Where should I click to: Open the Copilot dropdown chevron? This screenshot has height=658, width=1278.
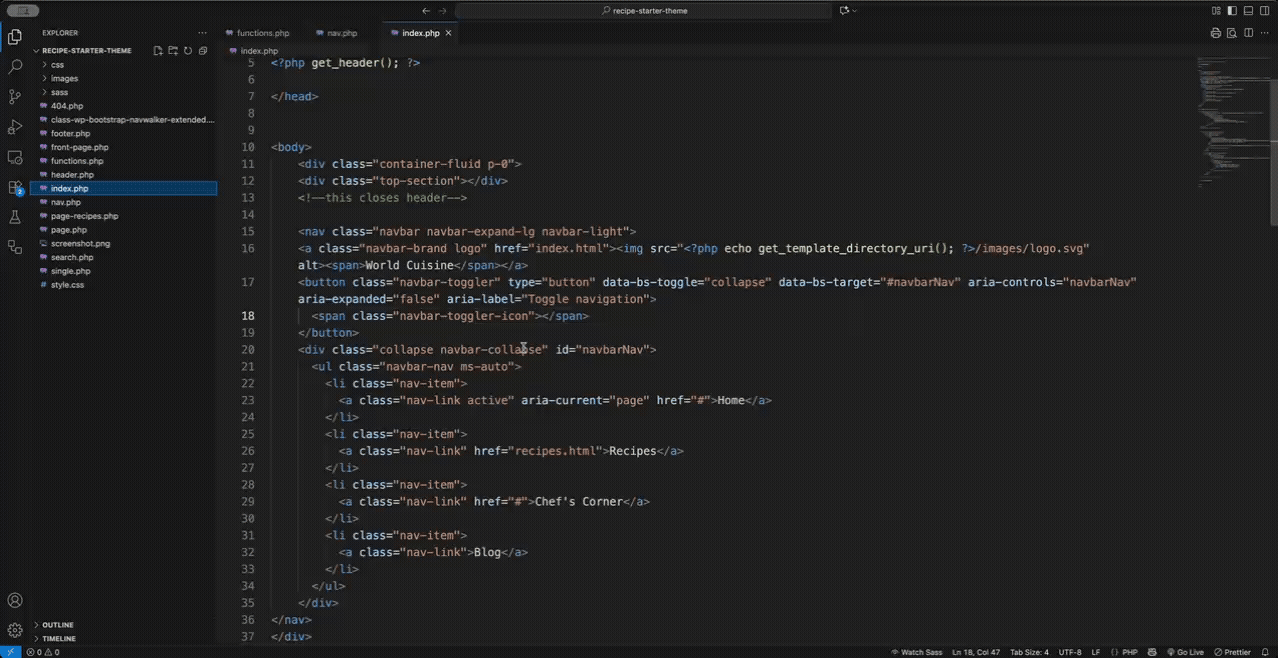pos(855,11)
